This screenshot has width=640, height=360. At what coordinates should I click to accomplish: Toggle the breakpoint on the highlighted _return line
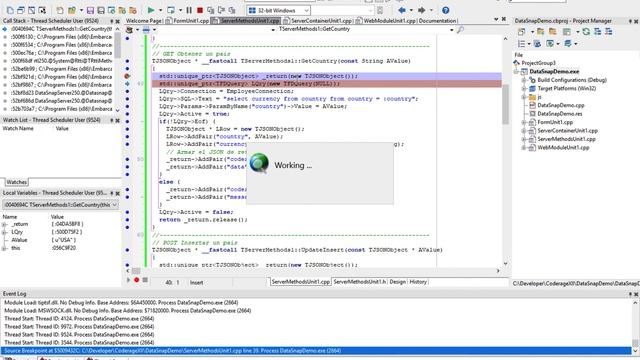pos(127,76)
